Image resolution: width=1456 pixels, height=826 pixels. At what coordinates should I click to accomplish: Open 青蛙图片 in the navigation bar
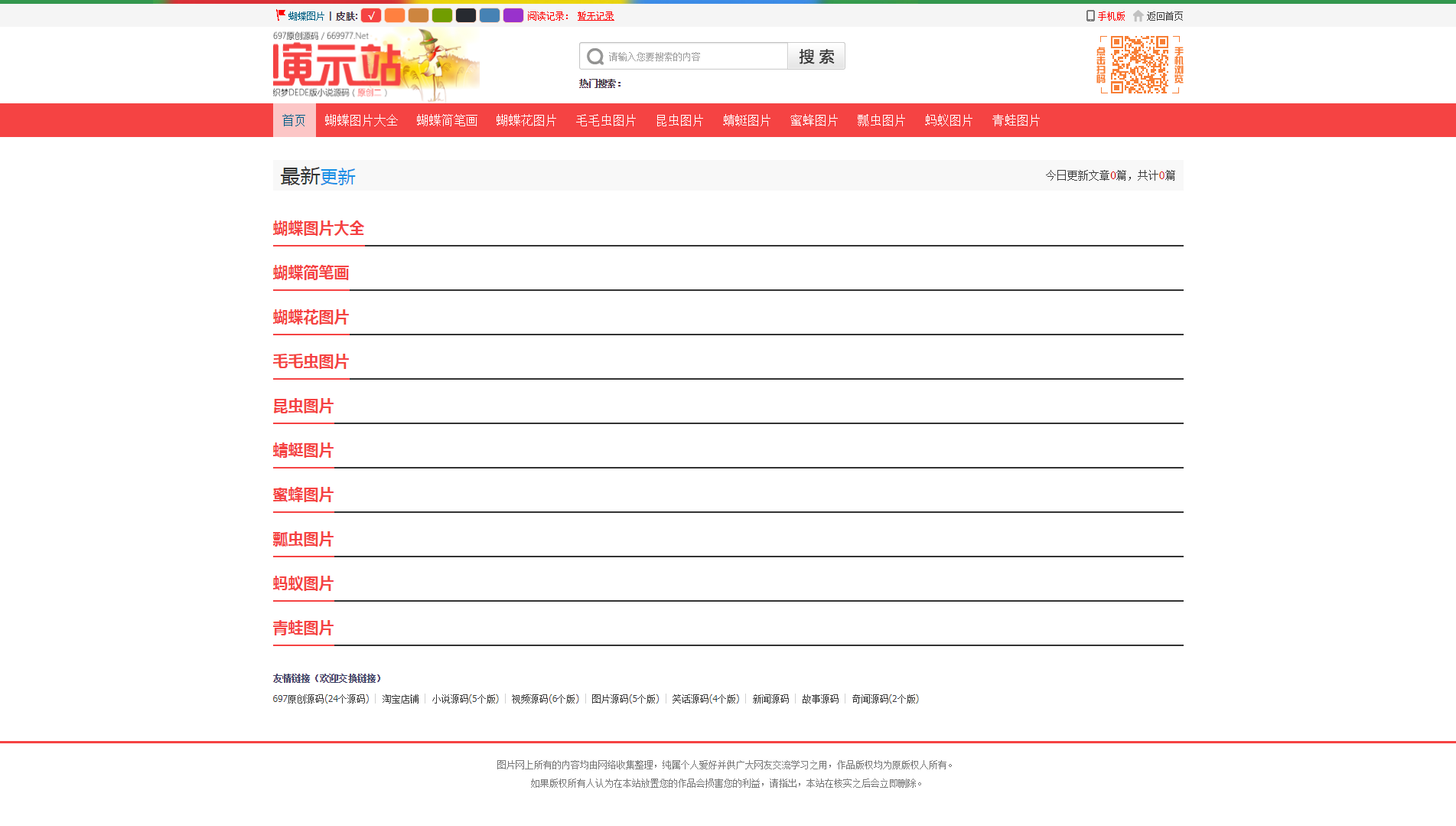click(x=1016, y=120)
